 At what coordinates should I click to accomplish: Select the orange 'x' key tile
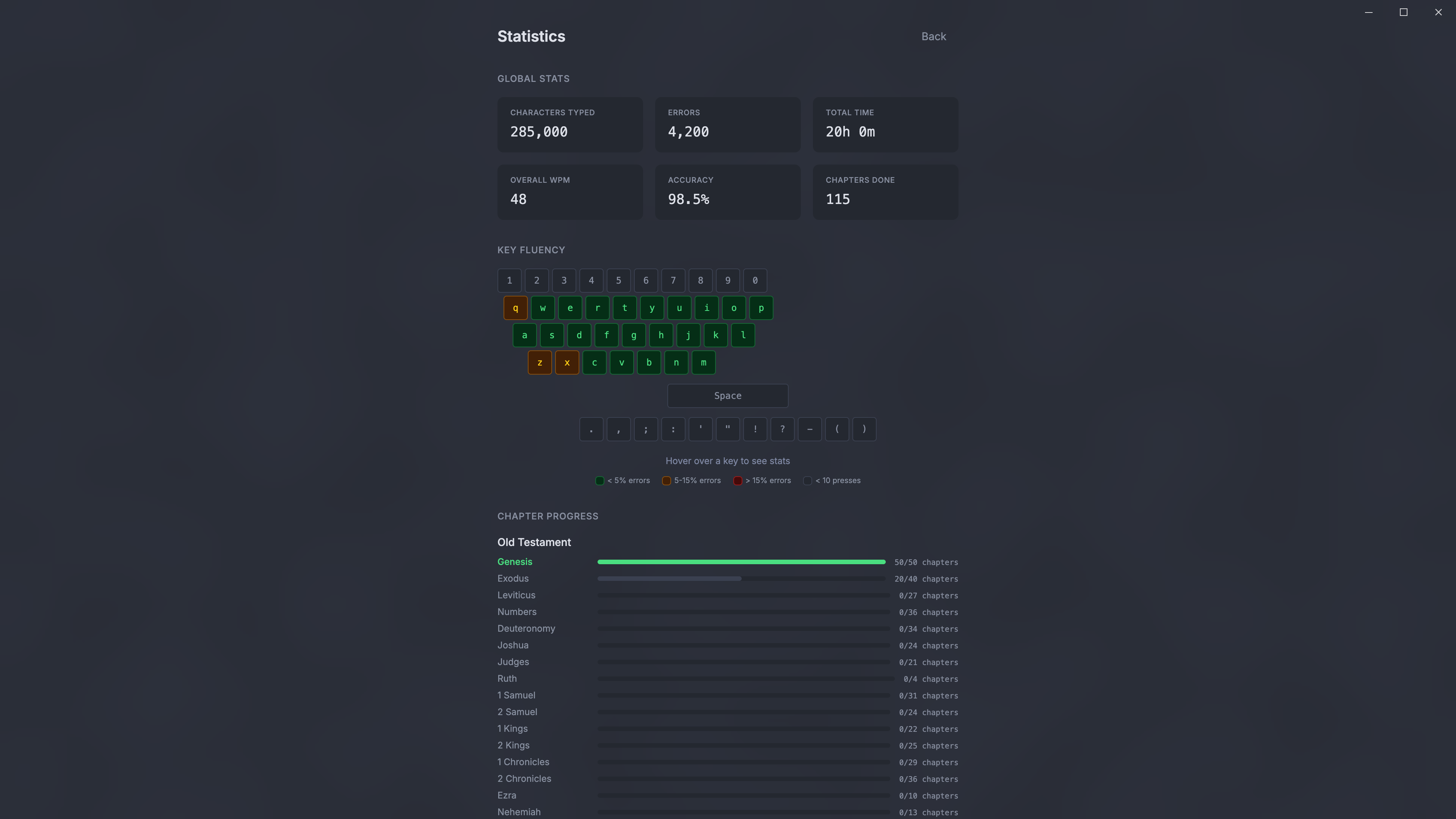pyautogui.click(x=567, y=362)
